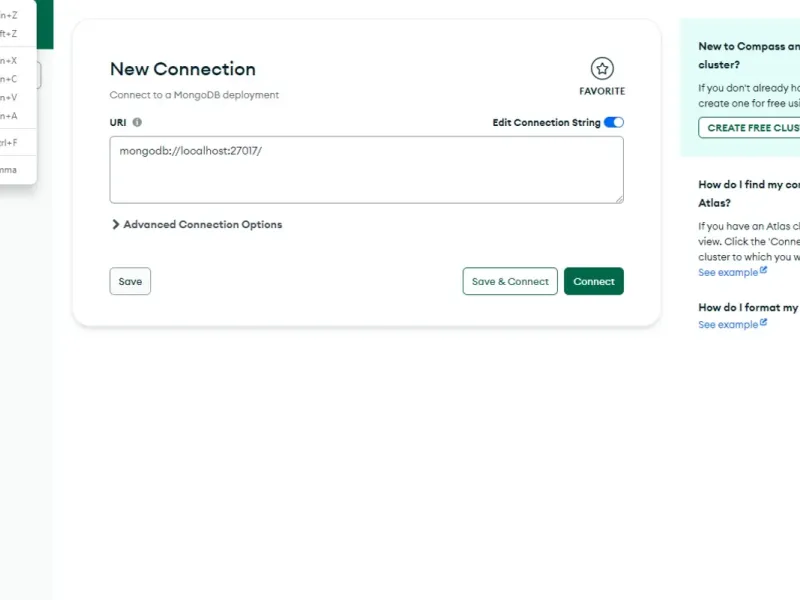This screenshot has width=800, height=600.
Task: Select the menu entry with the Ctrl+X shortcut
Action: tap(12, 60)
